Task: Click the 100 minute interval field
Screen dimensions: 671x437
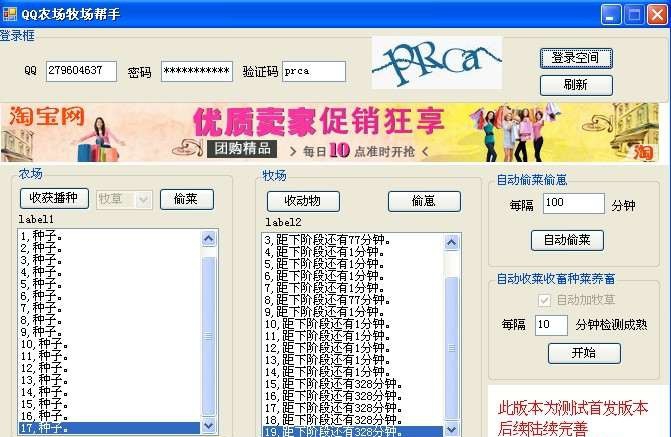Action: 573,203
